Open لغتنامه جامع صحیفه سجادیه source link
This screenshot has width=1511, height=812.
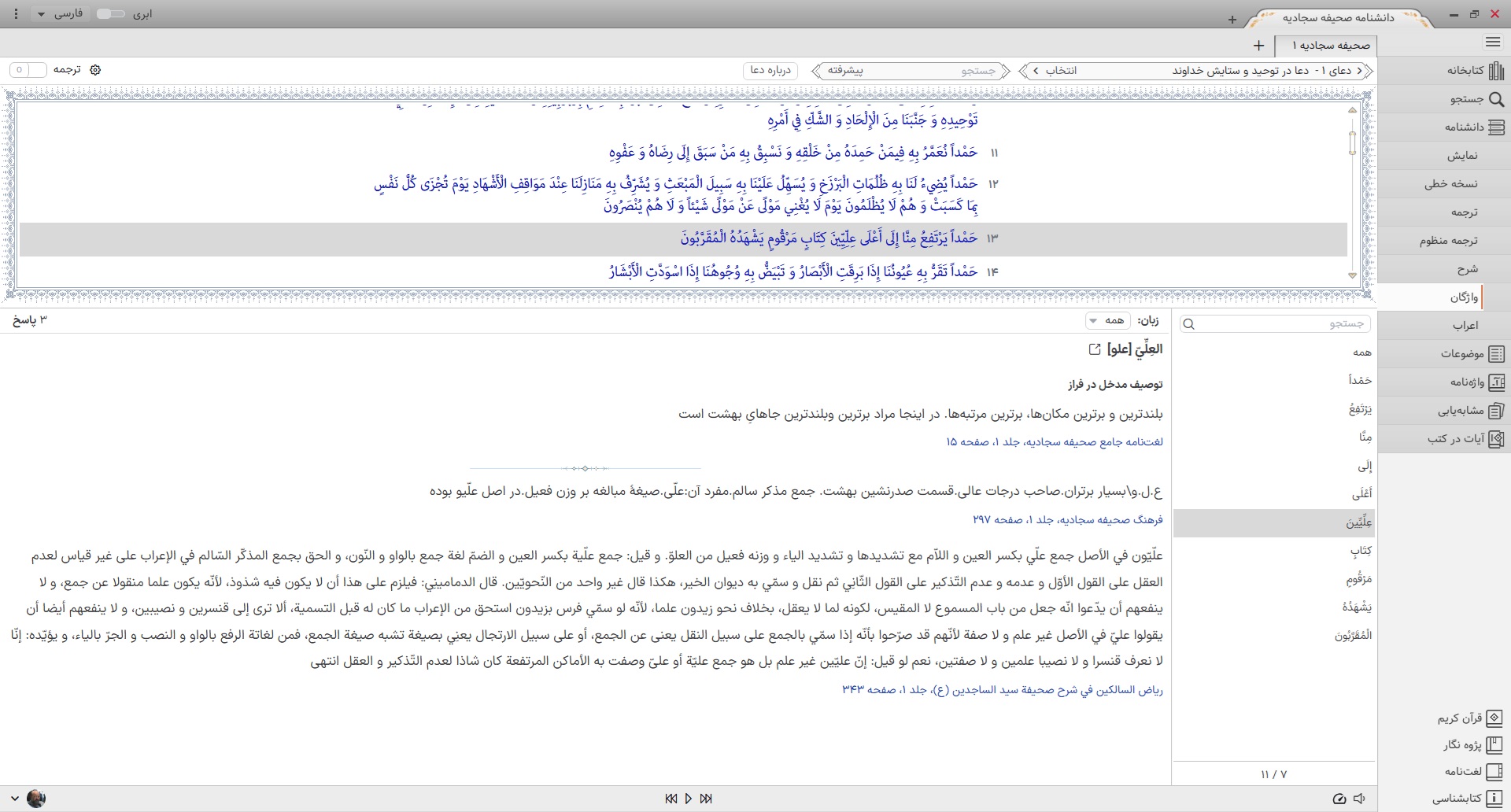1055,442
